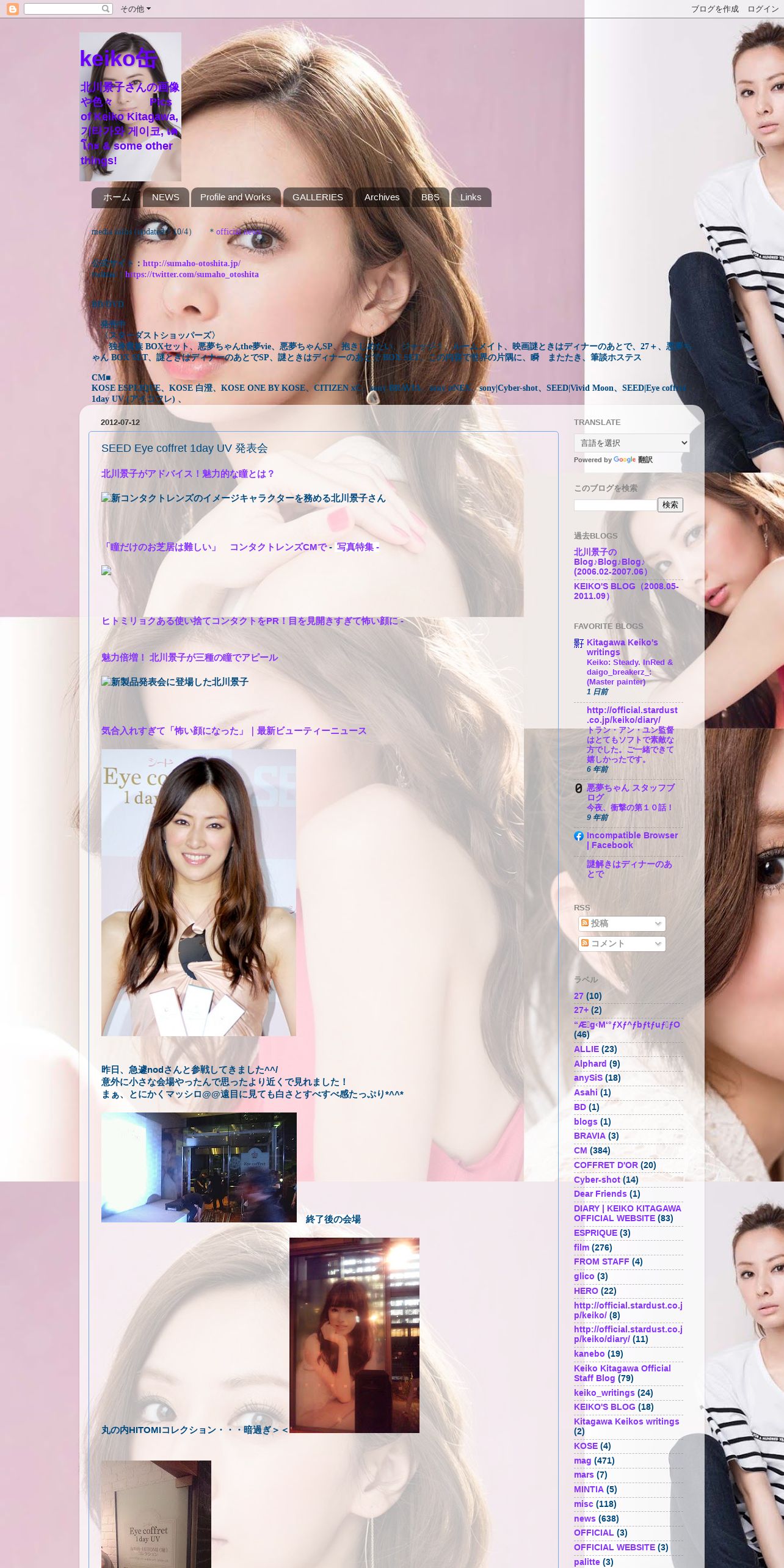Screen dimensions: 784x1568
Task: Open KEIKO'S BLOG (2008.05-2011.09) link
Action: pos(626,591)
